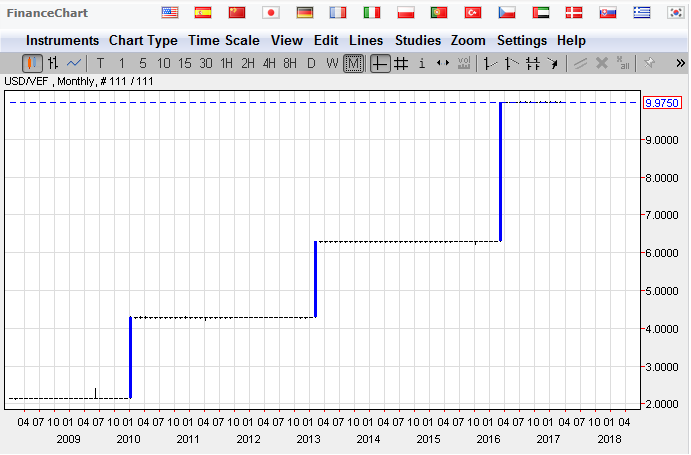
Task: Select the 8H time scale
Action: click(290, 64)
